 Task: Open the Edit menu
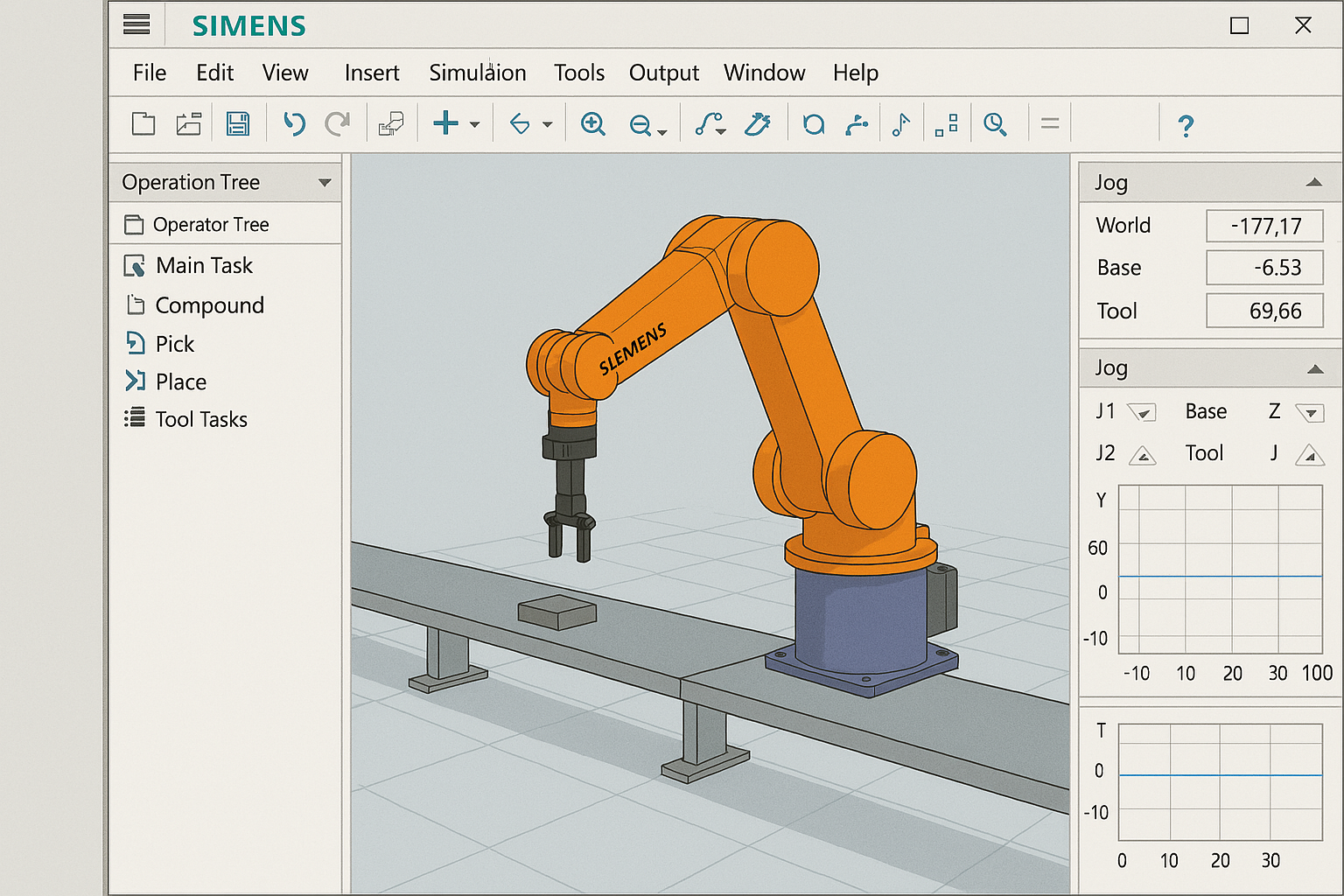click(214, 73)
